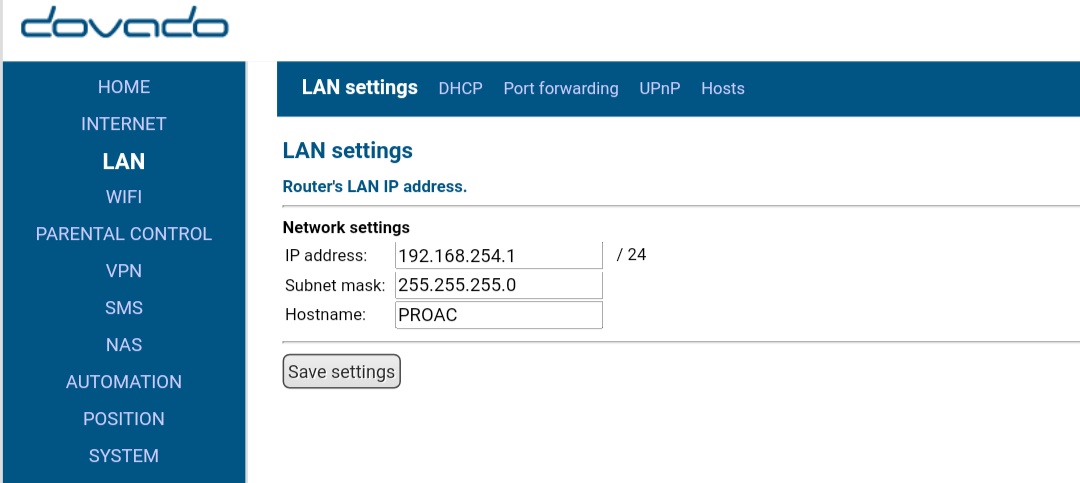The height and width of the screenshot is (483, 1080).
Task: Open the HOME sidebar section
Action: pyautogui.click(x=124, y=87)
